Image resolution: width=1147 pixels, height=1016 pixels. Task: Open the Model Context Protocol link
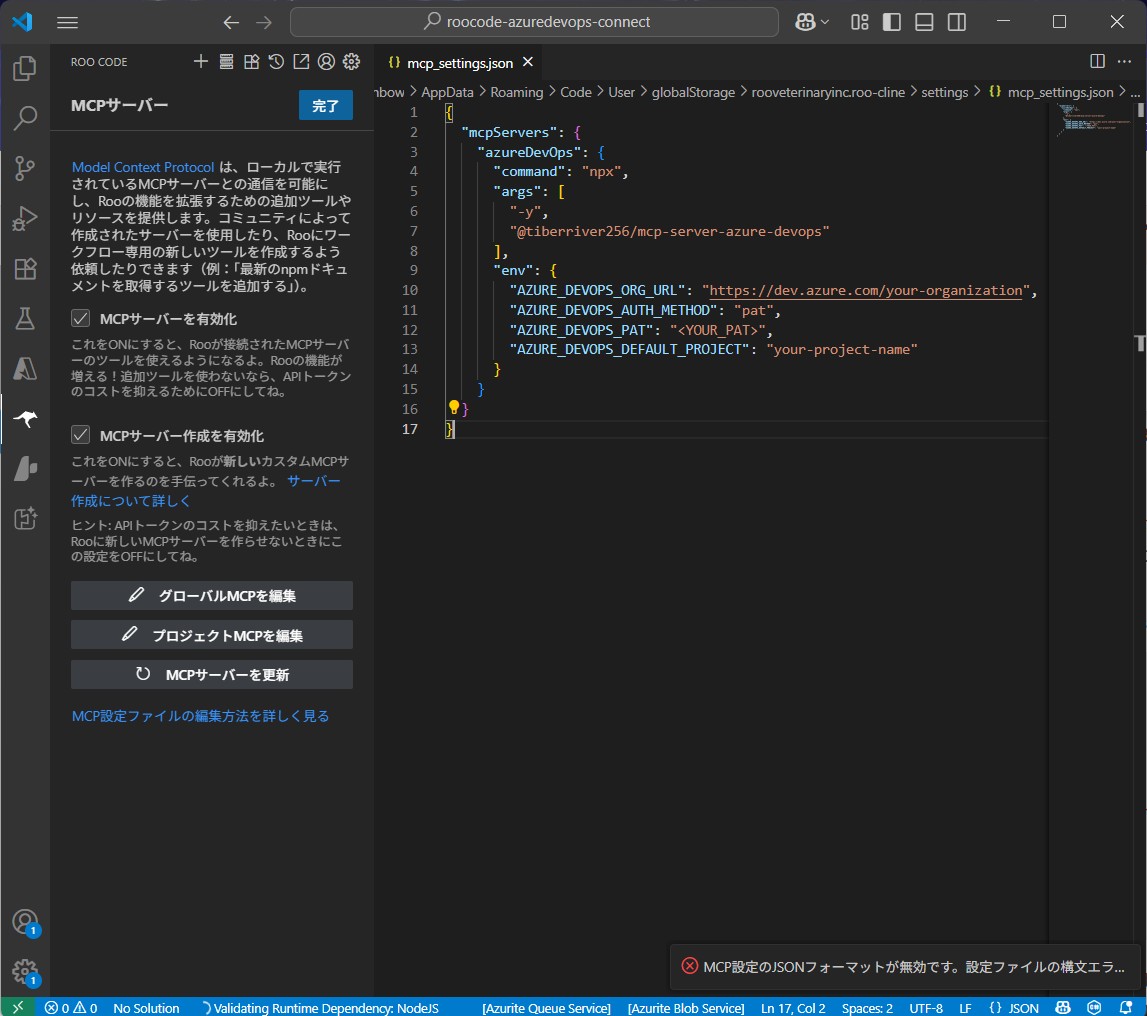point(143,167)
